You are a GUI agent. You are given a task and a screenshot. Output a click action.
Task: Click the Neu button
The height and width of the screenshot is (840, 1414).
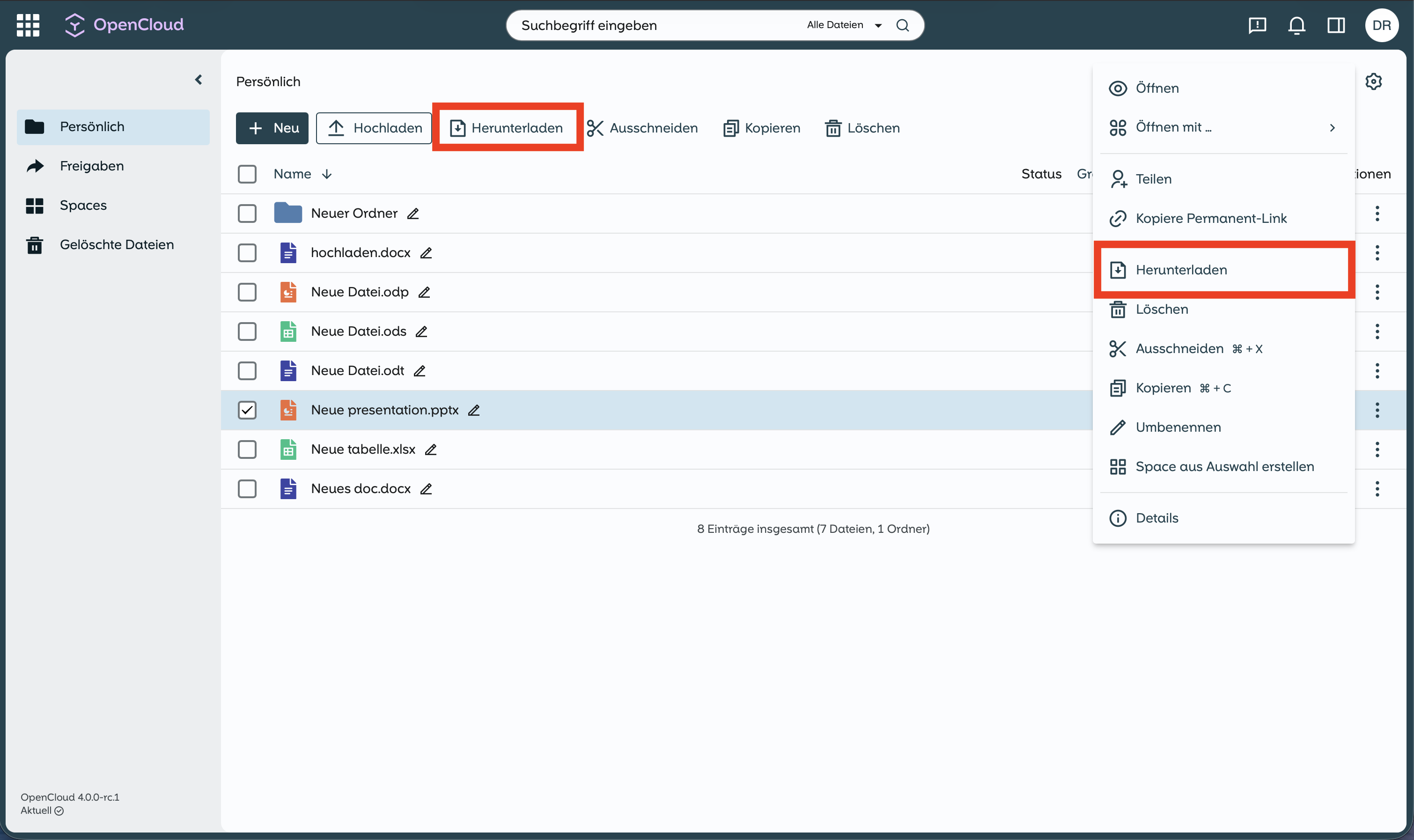[x=272, y=128]
